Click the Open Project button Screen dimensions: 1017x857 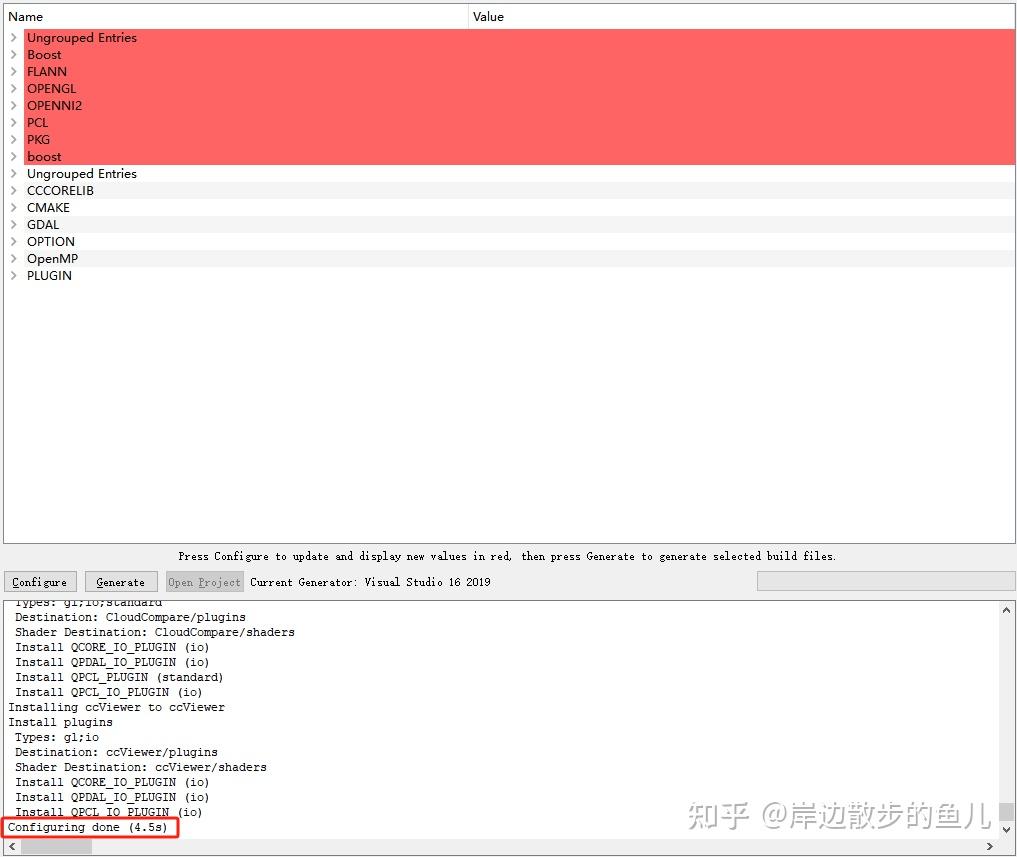204,582
